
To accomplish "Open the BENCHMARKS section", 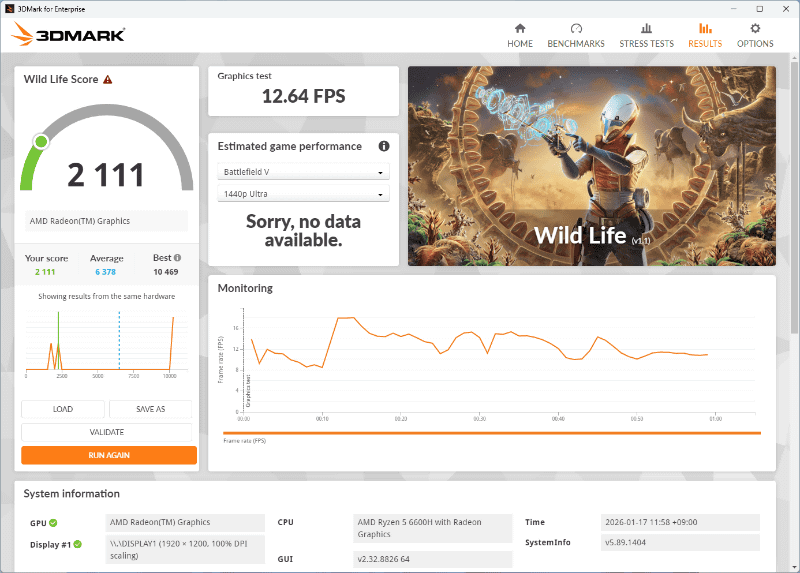I will coord(576,36).
